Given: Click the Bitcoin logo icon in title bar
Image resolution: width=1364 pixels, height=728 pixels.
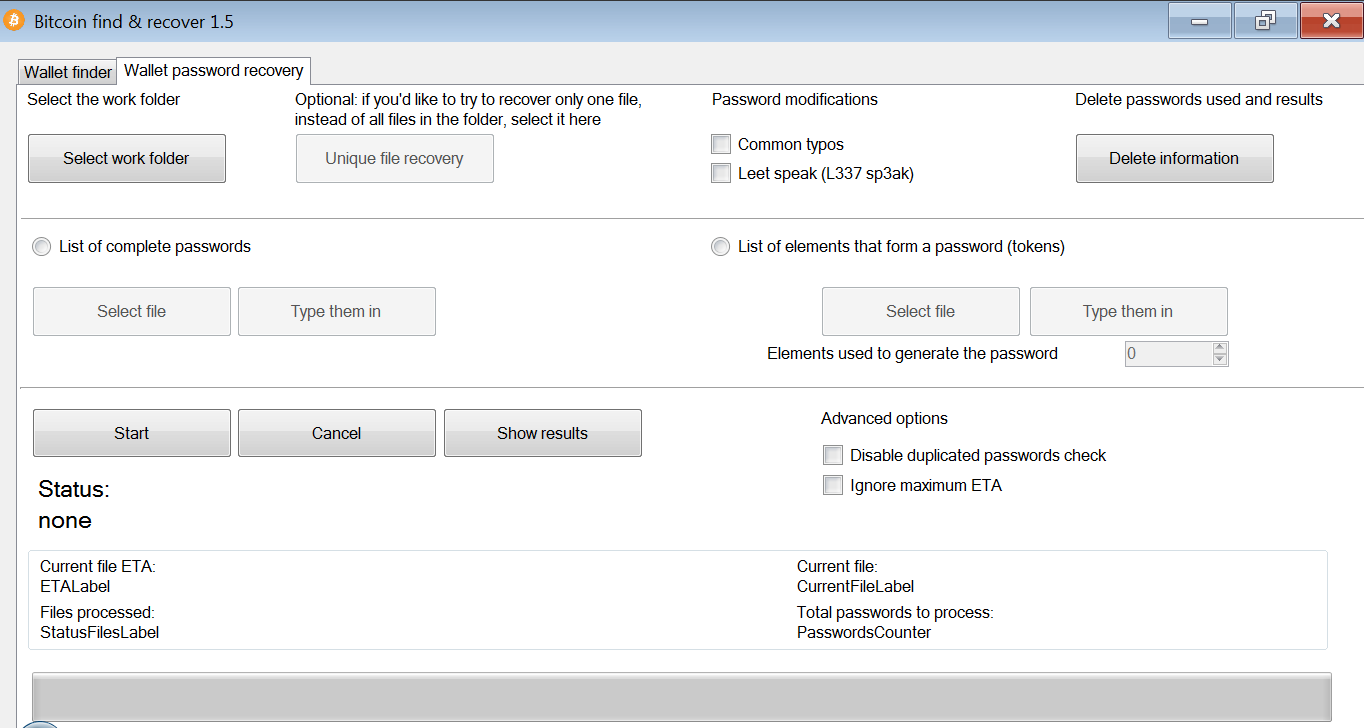Looking at the screenshot, I should coord(14,21).
